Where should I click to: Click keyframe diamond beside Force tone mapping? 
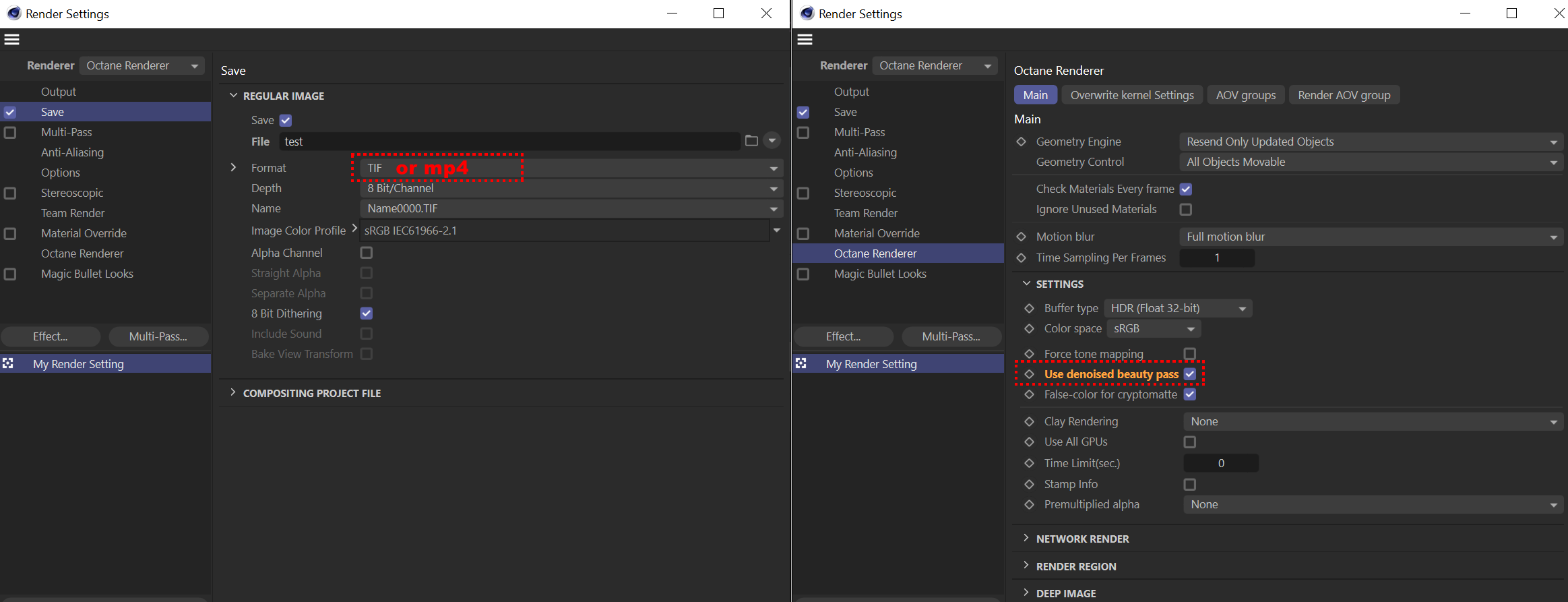(x=1029, y=354)
